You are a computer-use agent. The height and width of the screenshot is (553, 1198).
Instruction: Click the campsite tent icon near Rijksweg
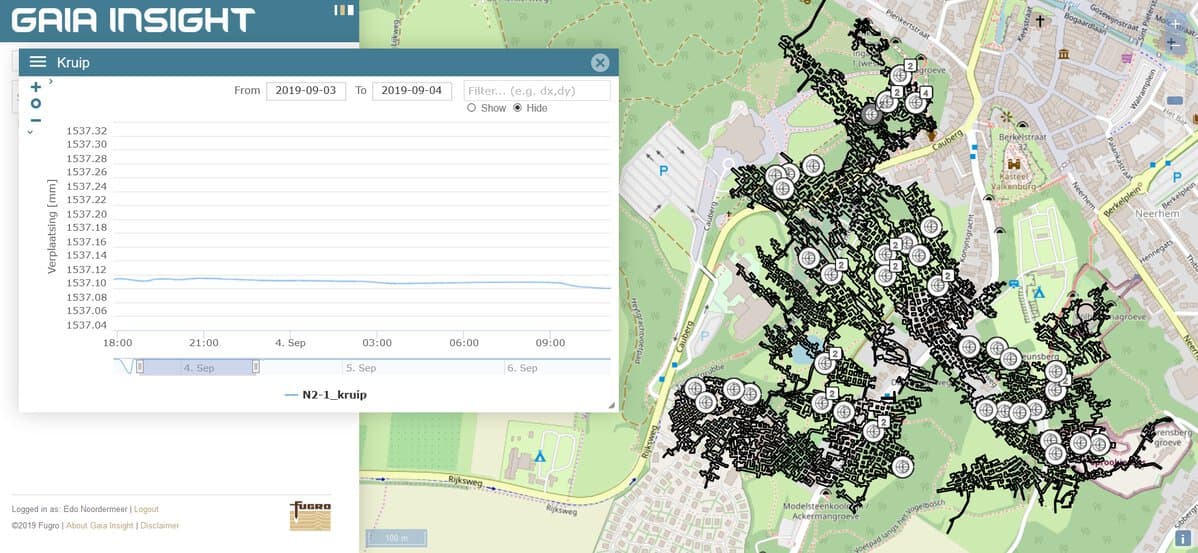540,456
